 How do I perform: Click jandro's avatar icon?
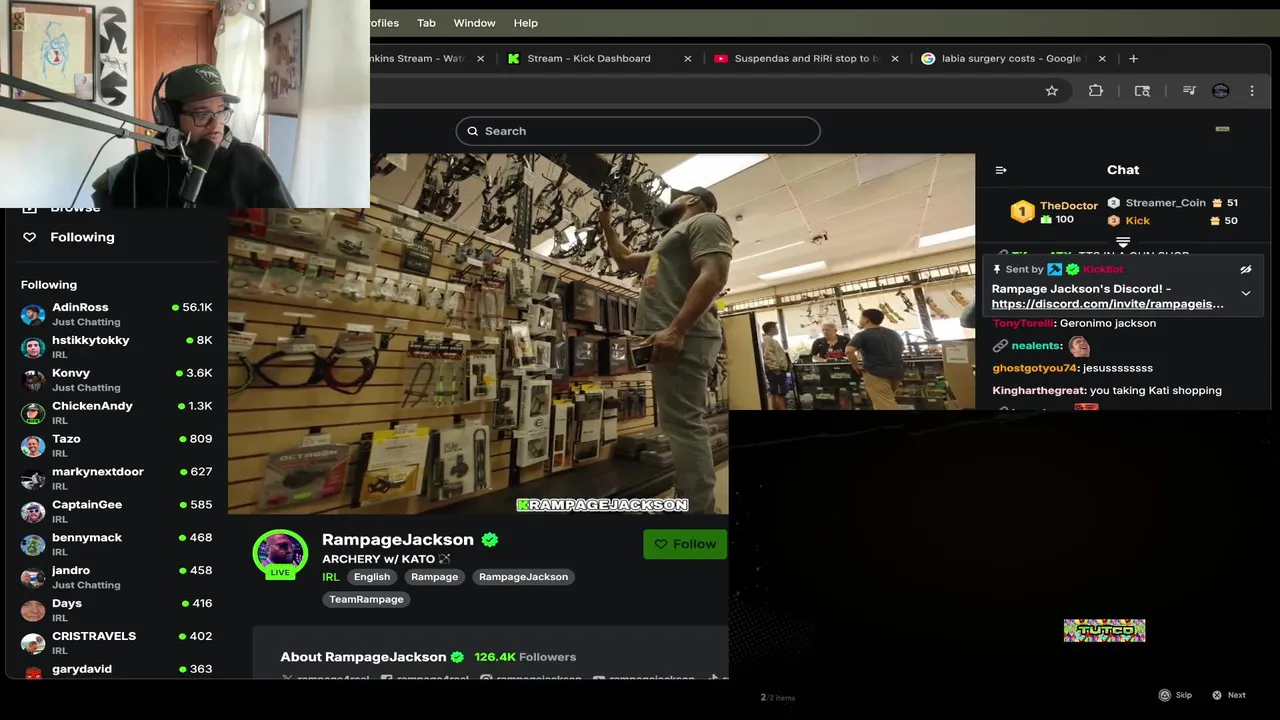click(x=33, y=578)
